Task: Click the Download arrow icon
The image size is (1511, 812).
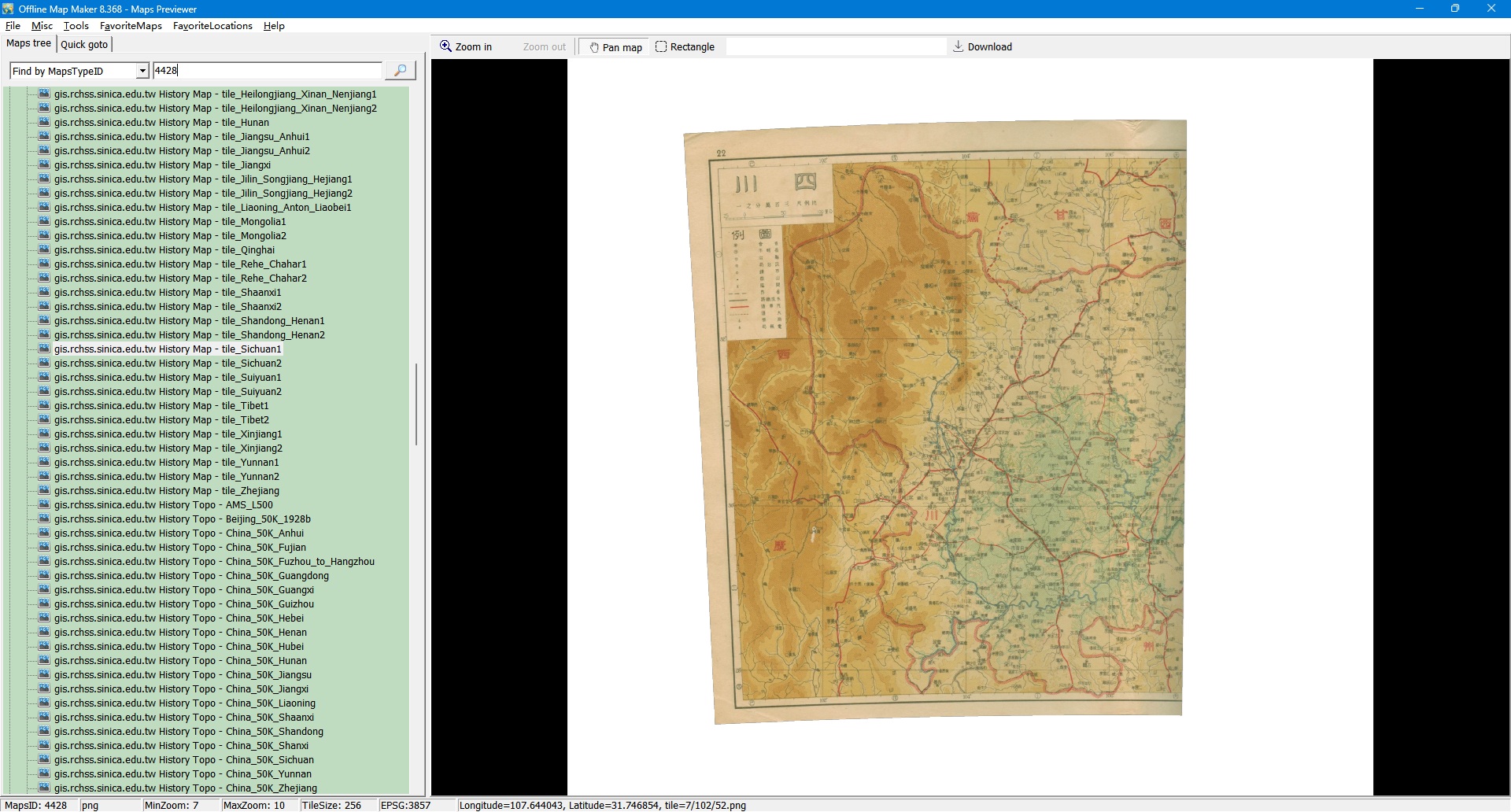Action: pyautogui.click(x=958, y=46)
